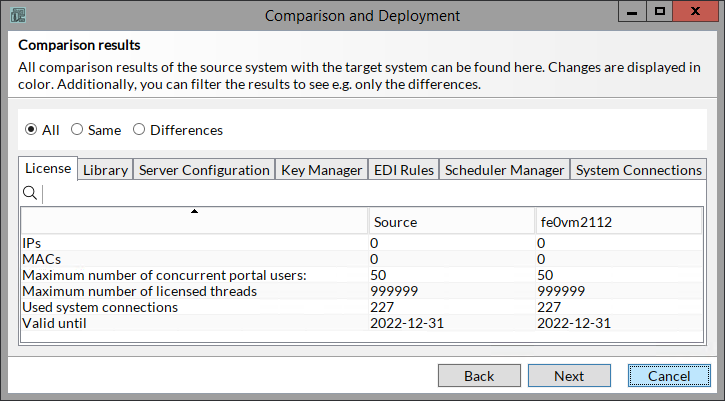Sort by the fe0vm2112 column header

coord(616,222)
